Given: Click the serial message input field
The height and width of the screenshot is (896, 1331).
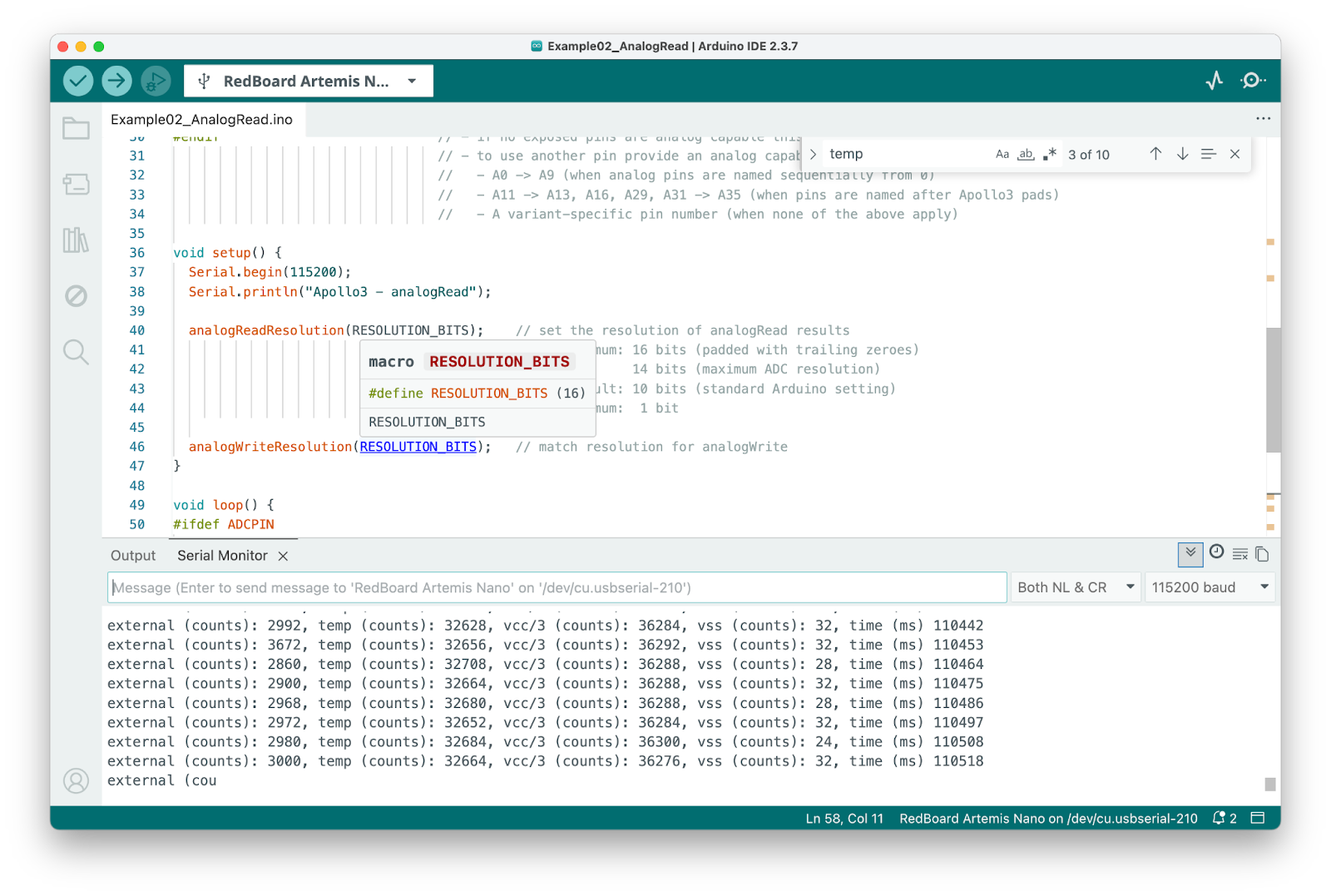Looking at the screenshot, I should [557, 587].
